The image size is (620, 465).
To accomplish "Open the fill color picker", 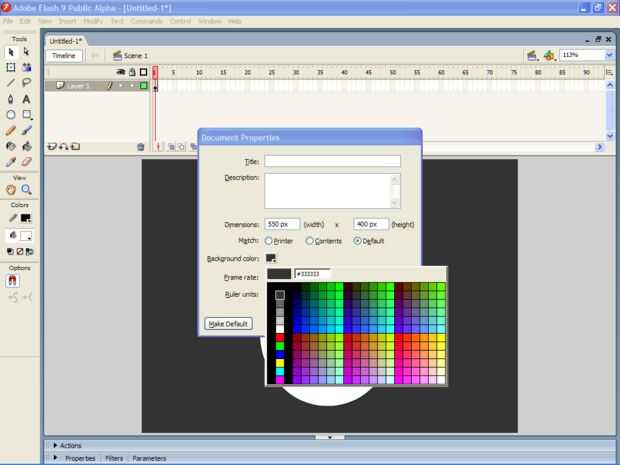I will (26, 236).
